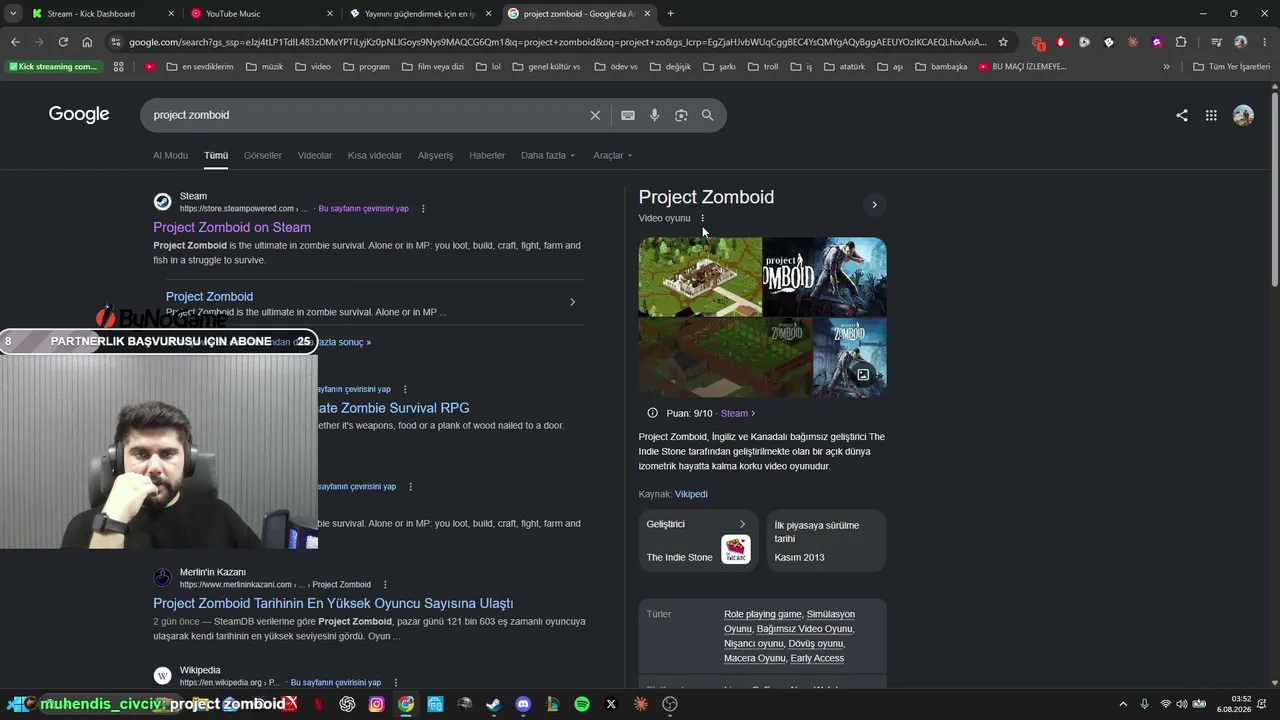1280x720 pixels.
Task: Open Discord from the taskbar
Action: pyautogui.click(x=522, y=704)
